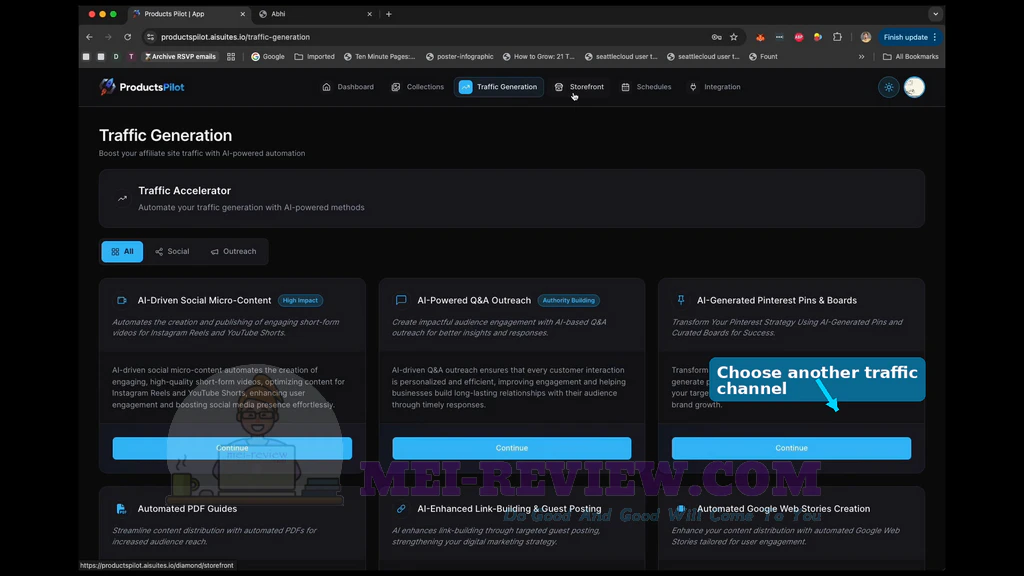
Task: Open the How to Grow: 21 T... bookmark
Action: (x=539, y=57)
